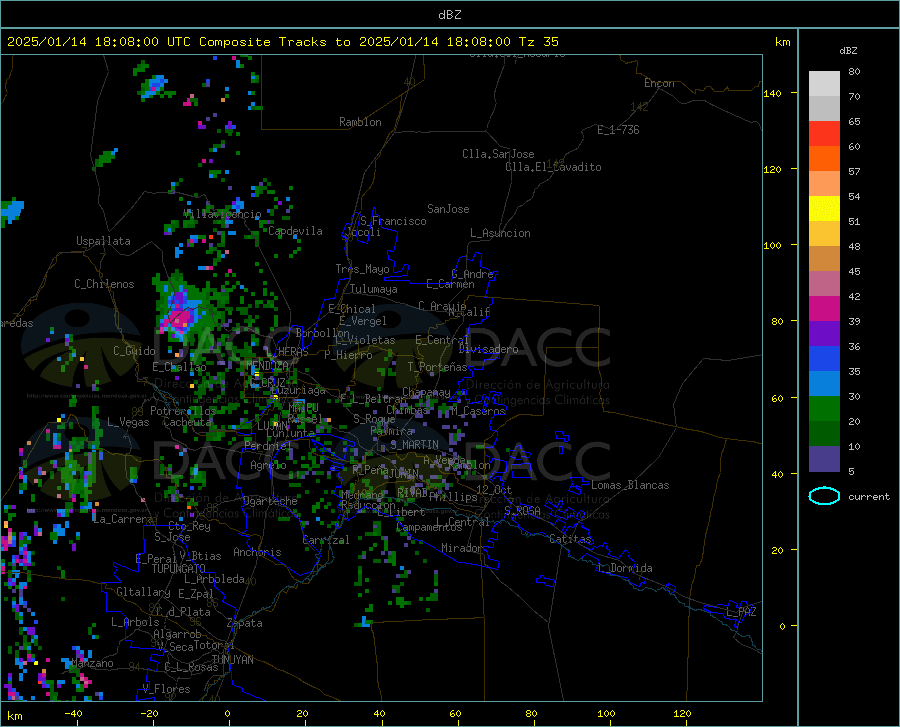Click the MENDOZA city label
The height and width of the screenshot is (727, 900).
tap(267, 365)
